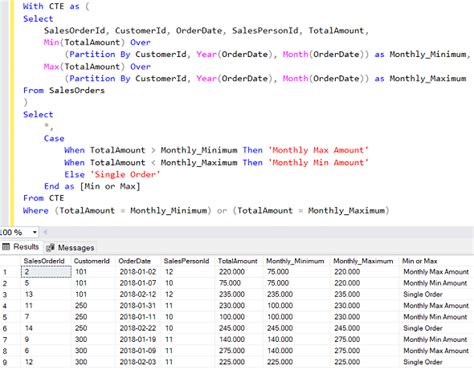The height and width of the screenshot is (370, 474).
Task: Click 'Else' keyword in the query
Action: 74,175
